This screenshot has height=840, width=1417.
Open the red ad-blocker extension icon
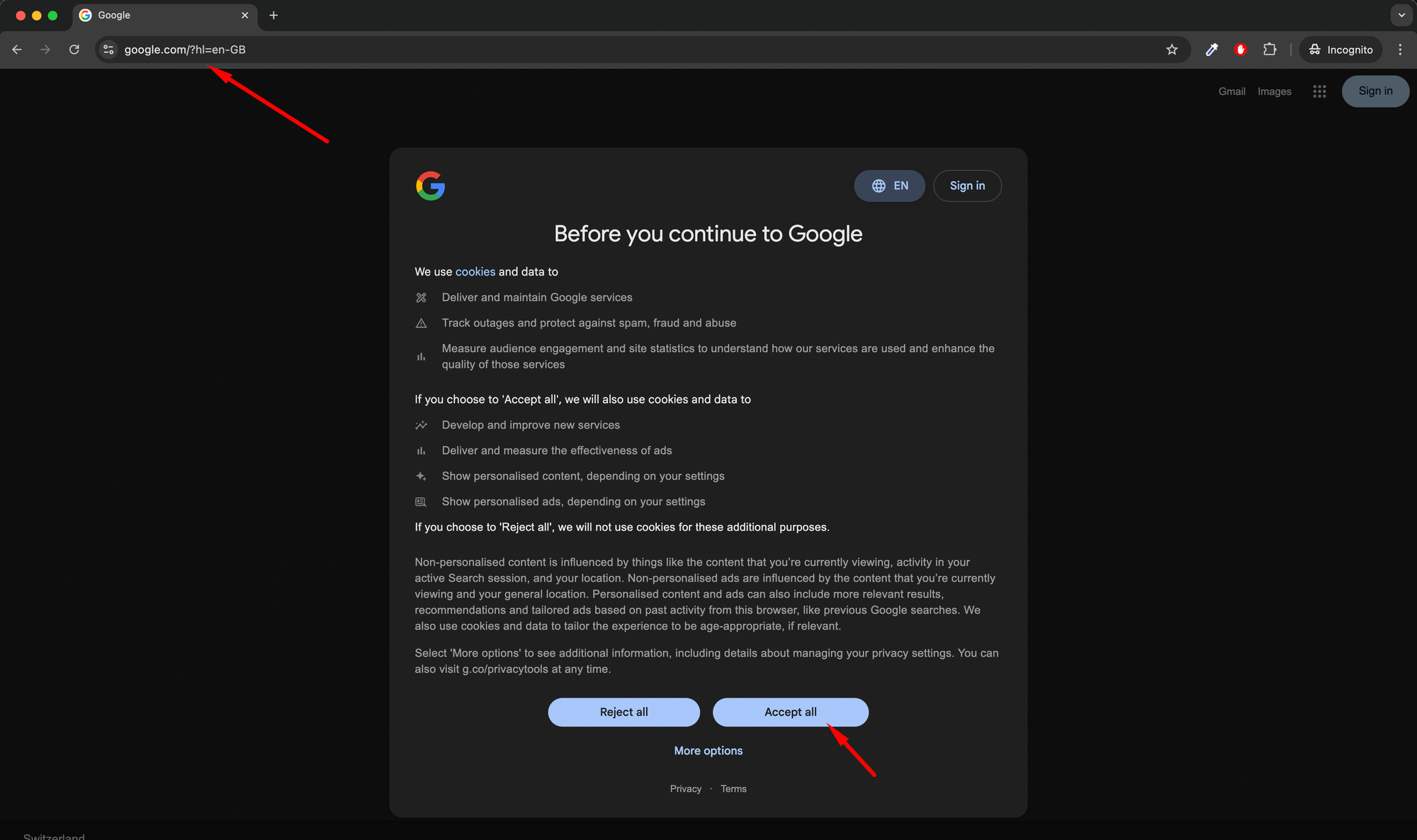pyautogui.click(x=1241, y=50)
